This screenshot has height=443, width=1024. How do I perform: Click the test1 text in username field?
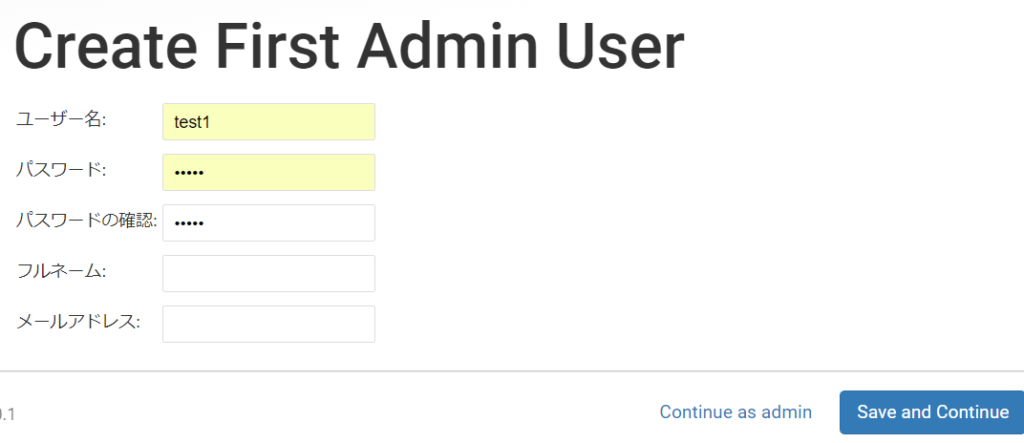pos(191,122)
